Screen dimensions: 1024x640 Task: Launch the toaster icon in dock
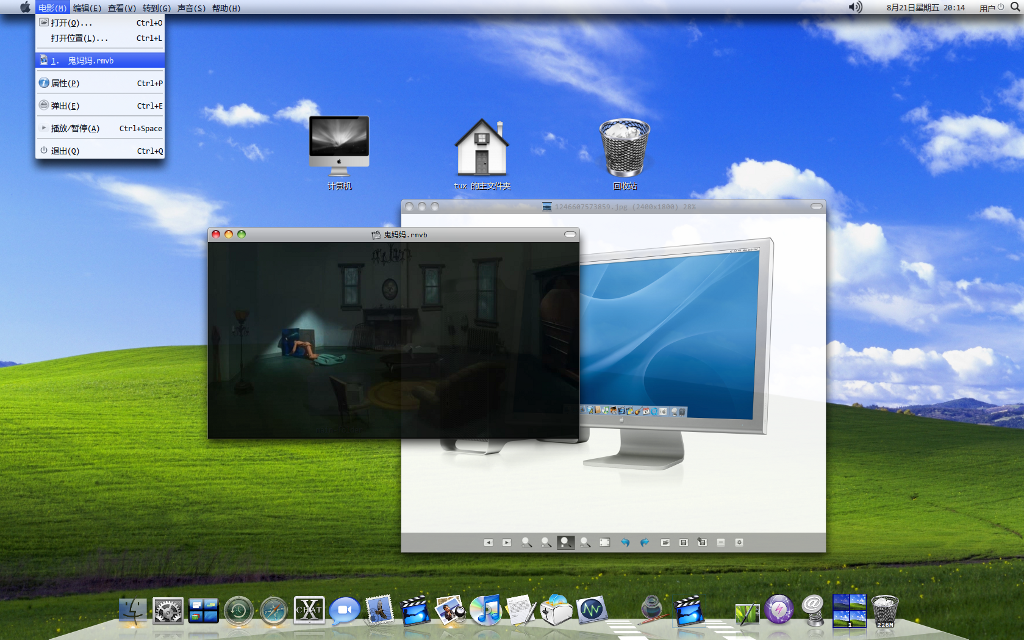(556, 610)
